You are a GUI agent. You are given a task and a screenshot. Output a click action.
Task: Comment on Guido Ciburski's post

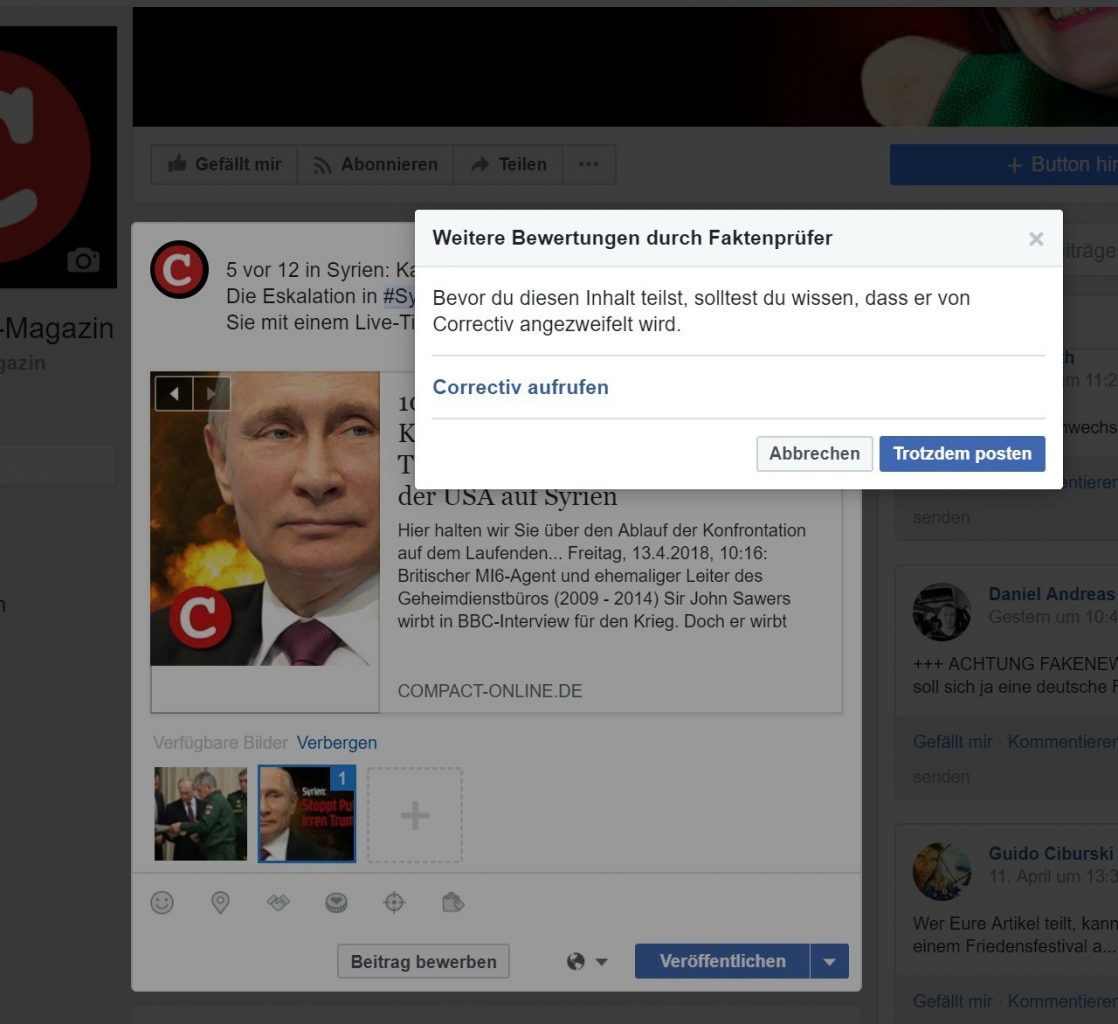[1062, 1001]
